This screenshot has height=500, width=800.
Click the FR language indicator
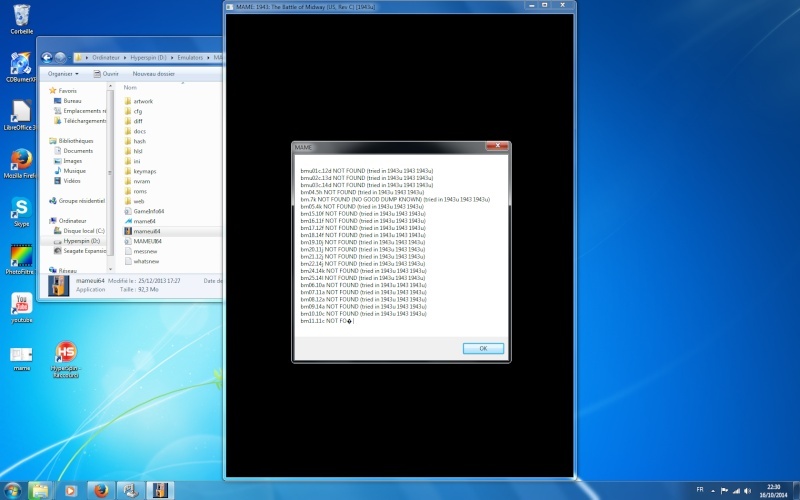[700, 490]
